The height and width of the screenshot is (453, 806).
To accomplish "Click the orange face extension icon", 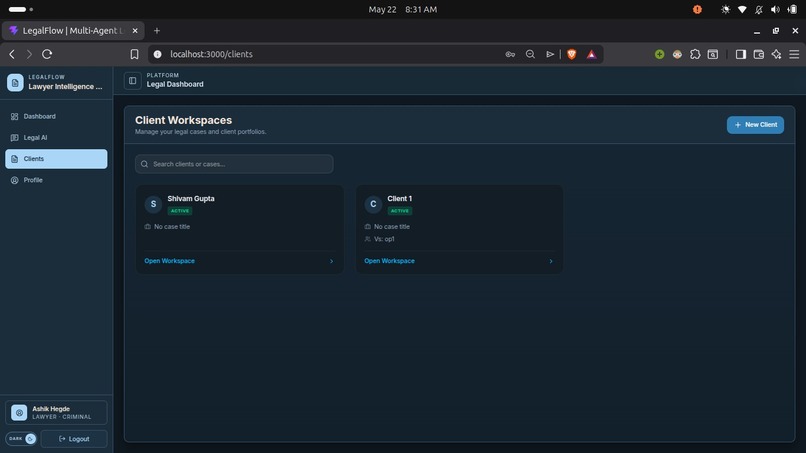I will coord(677,54).
